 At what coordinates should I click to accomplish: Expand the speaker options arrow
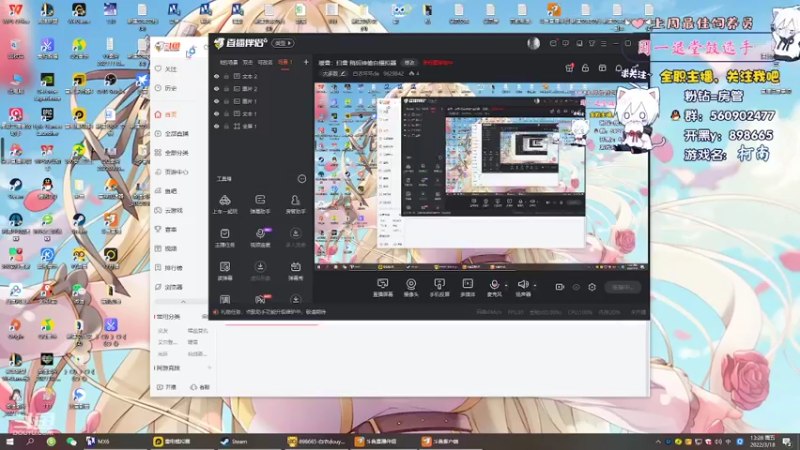535,285
